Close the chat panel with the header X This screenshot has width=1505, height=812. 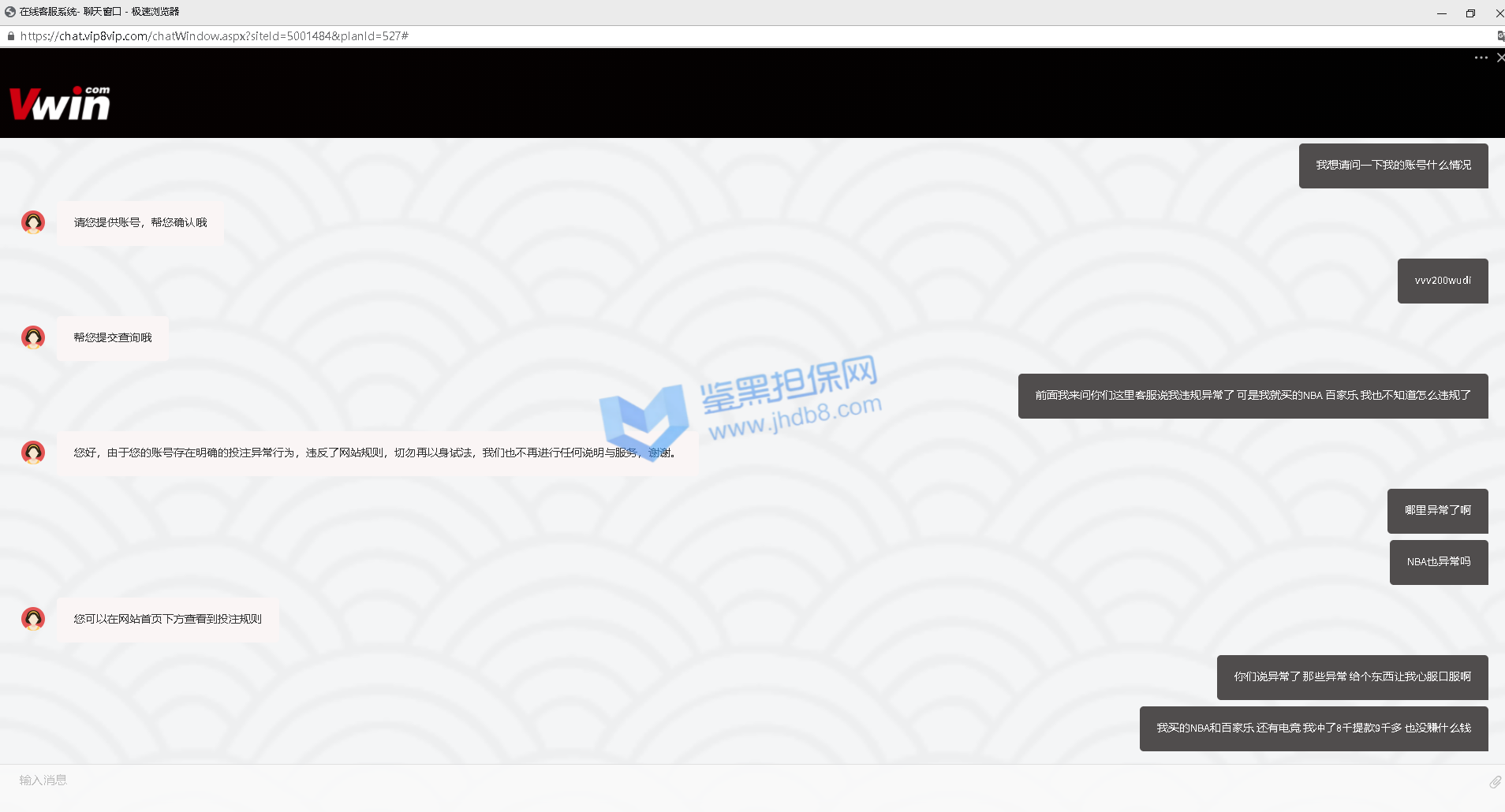(x=1499, y=58)
